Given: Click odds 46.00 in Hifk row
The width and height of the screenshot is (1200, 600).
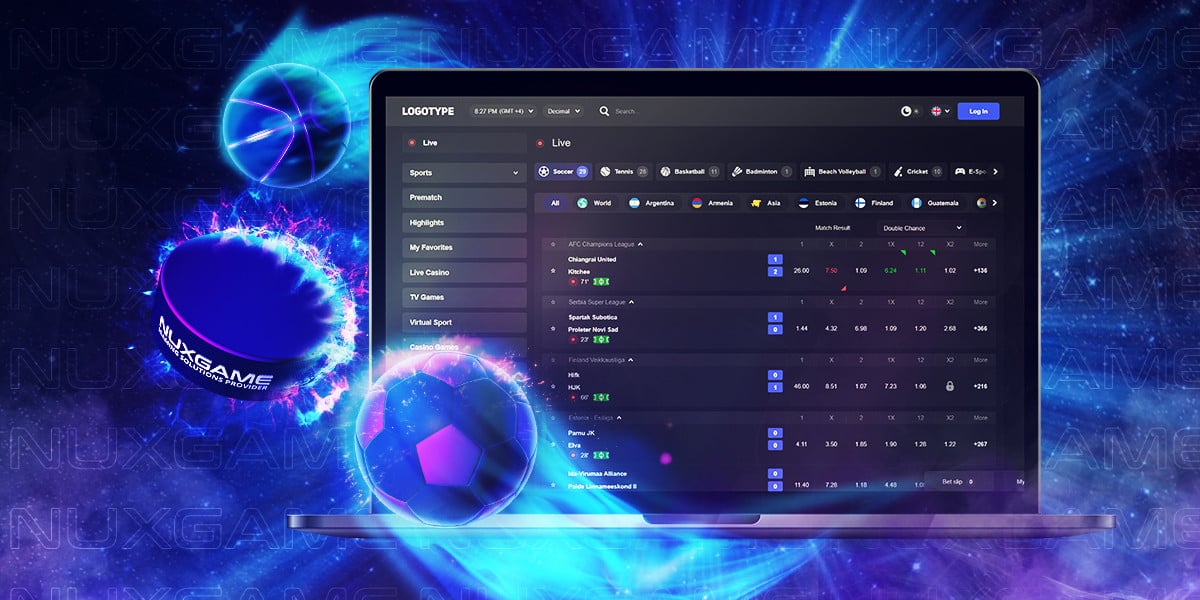Looking at the screenshot, I should [801, 387].
